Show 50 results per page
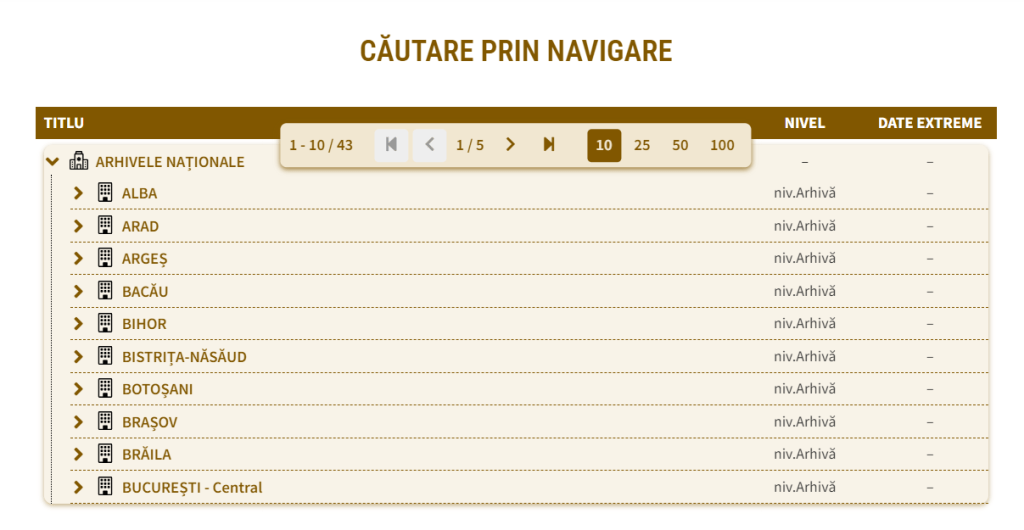 point(680,145)
